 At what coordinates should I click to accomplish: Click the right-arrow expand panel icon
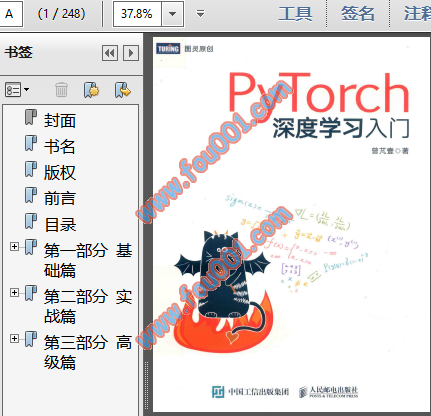tap(131, 53)
